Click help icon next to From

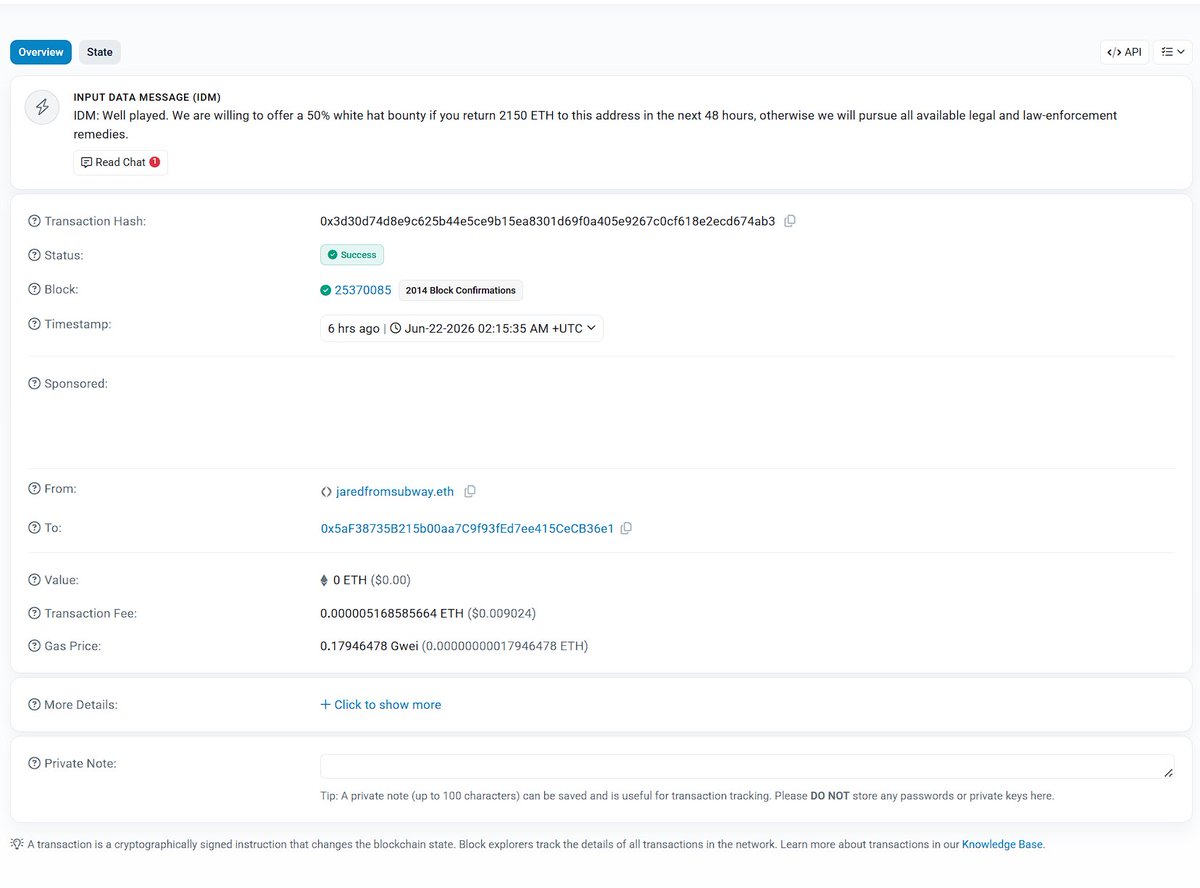tap(34, 489)
